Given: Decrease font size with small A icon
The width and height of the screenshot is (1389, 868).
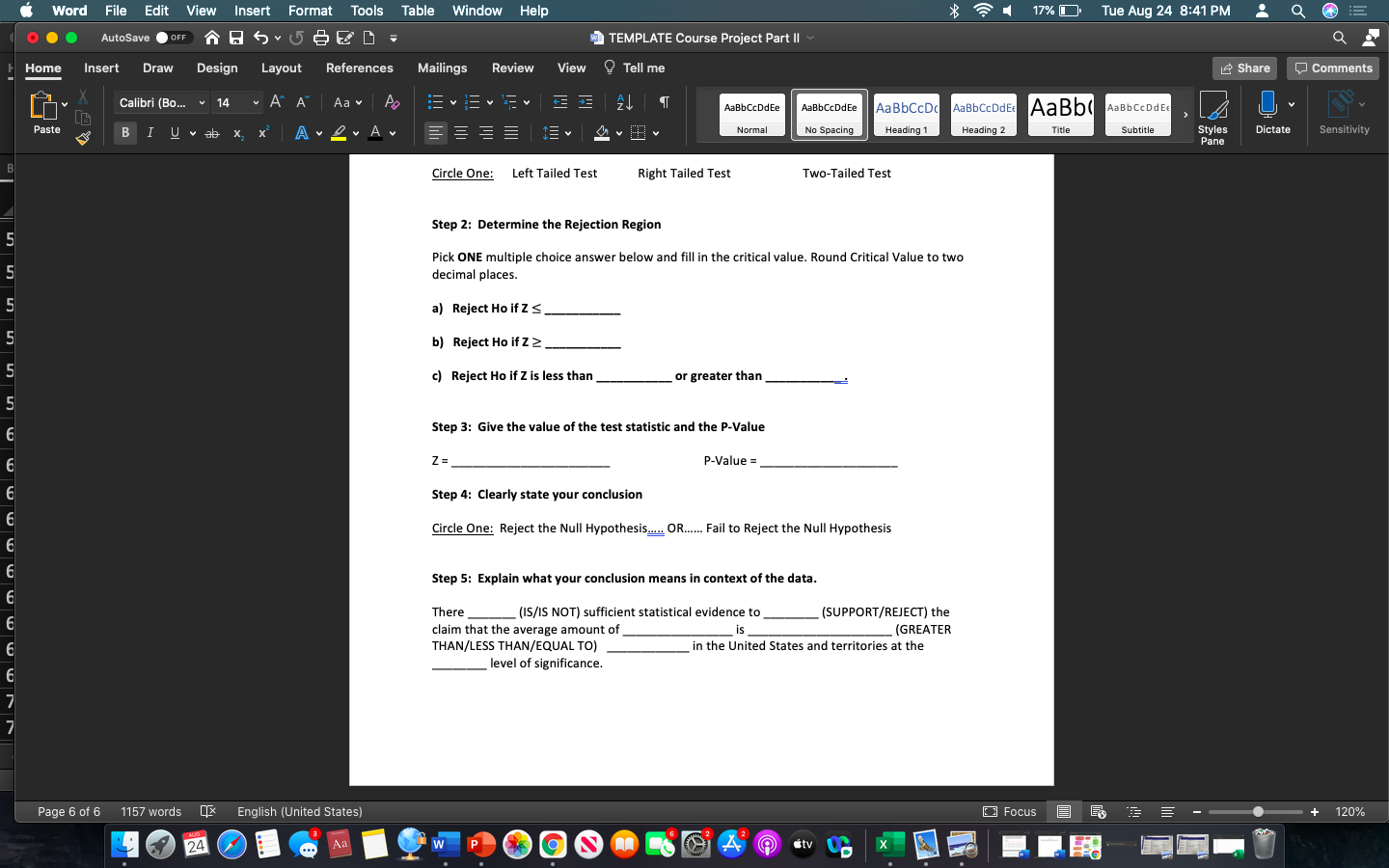Looking at the screenshot, I should click(x=302, y=102).
